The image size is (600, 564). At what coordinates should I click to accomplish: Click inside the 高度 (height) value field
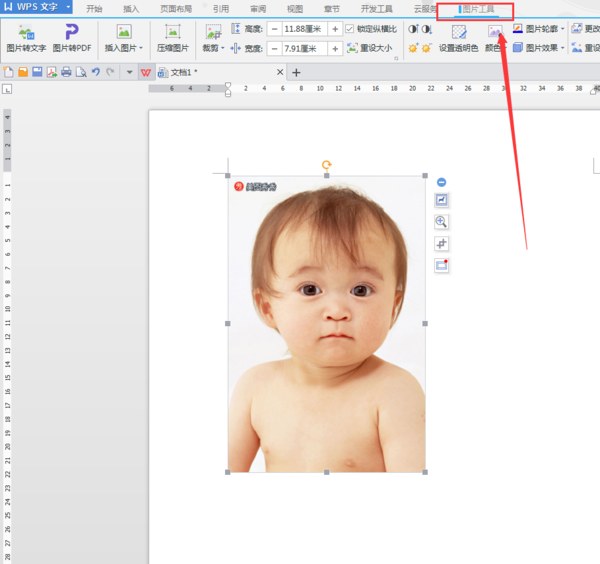304,29
